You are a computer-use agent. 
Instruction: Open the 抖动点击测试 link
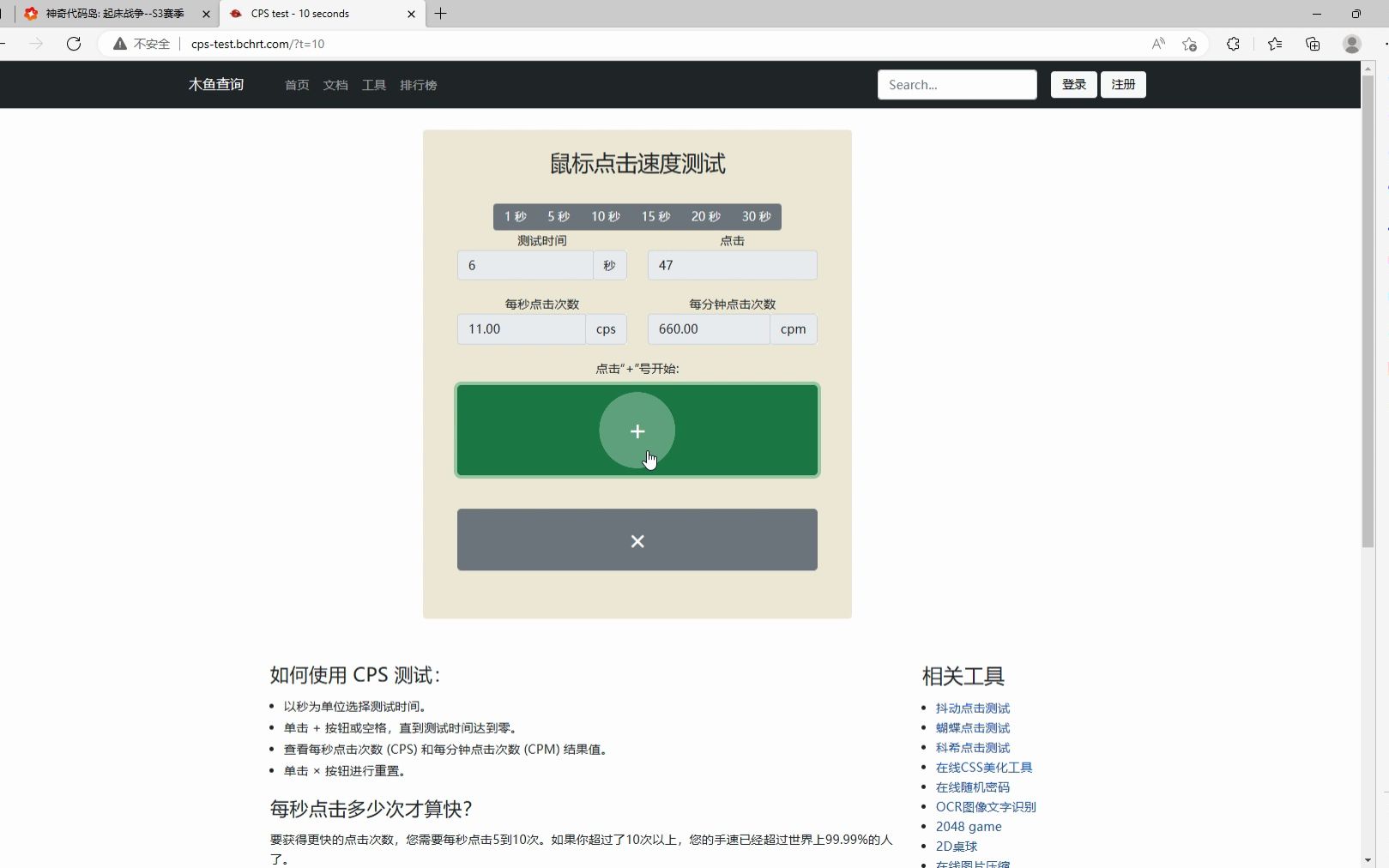tap(973, 708)
